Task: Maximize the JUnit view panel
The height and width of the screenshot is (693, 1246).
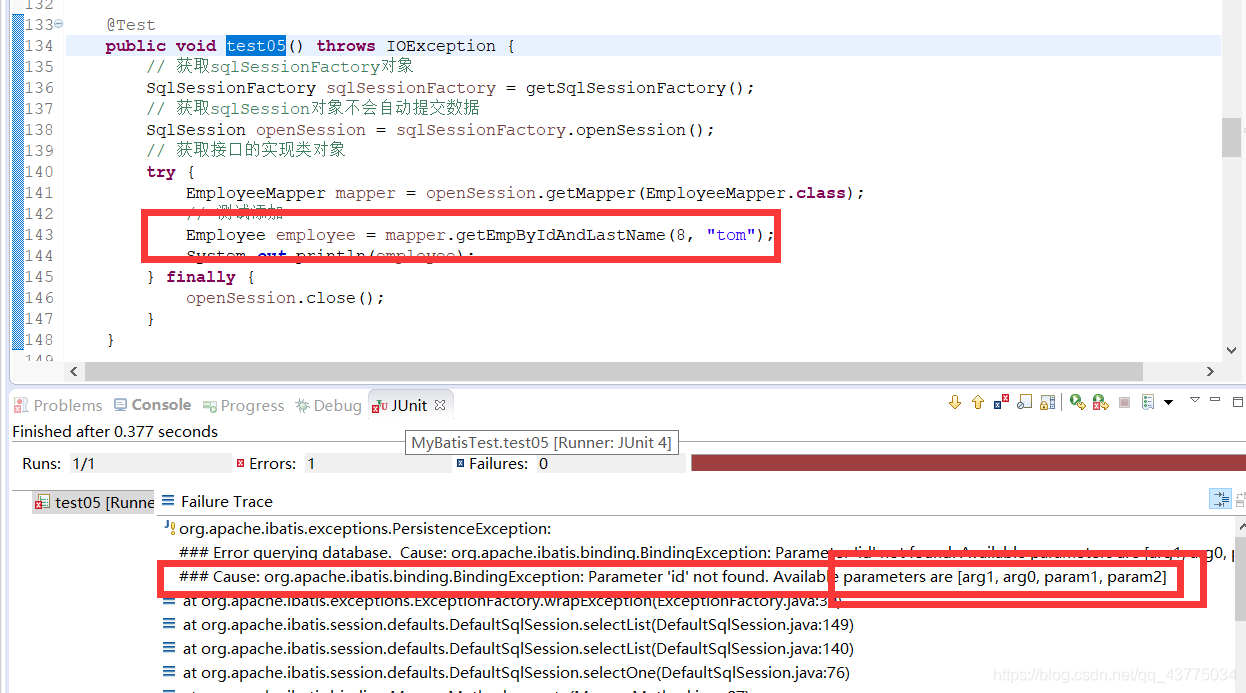Action: click(x=1238, y=401)
